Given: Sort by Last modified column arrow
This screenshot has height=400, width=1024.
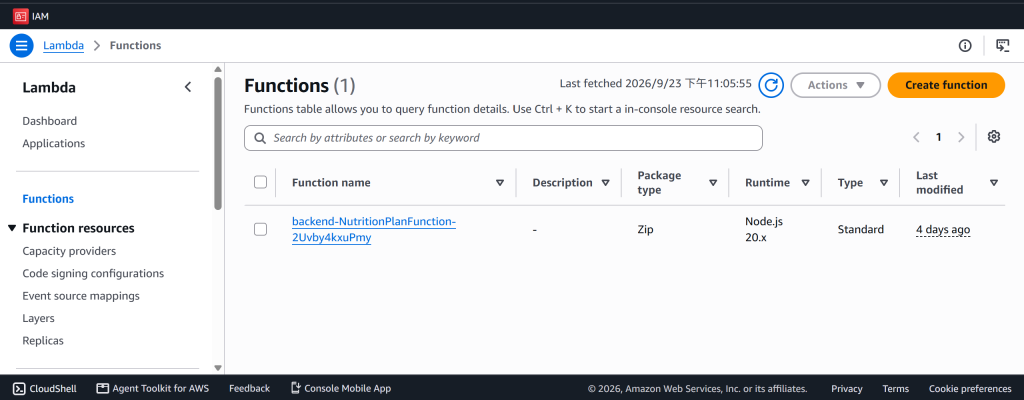Looking at the screenshot, I should click(993, 183).
